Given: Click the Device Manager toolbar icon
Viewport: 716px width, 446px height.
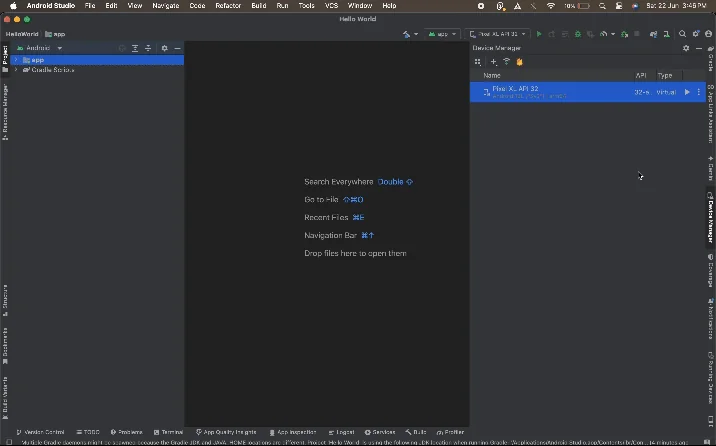Looking at the screenshot, I should point(667,34).
